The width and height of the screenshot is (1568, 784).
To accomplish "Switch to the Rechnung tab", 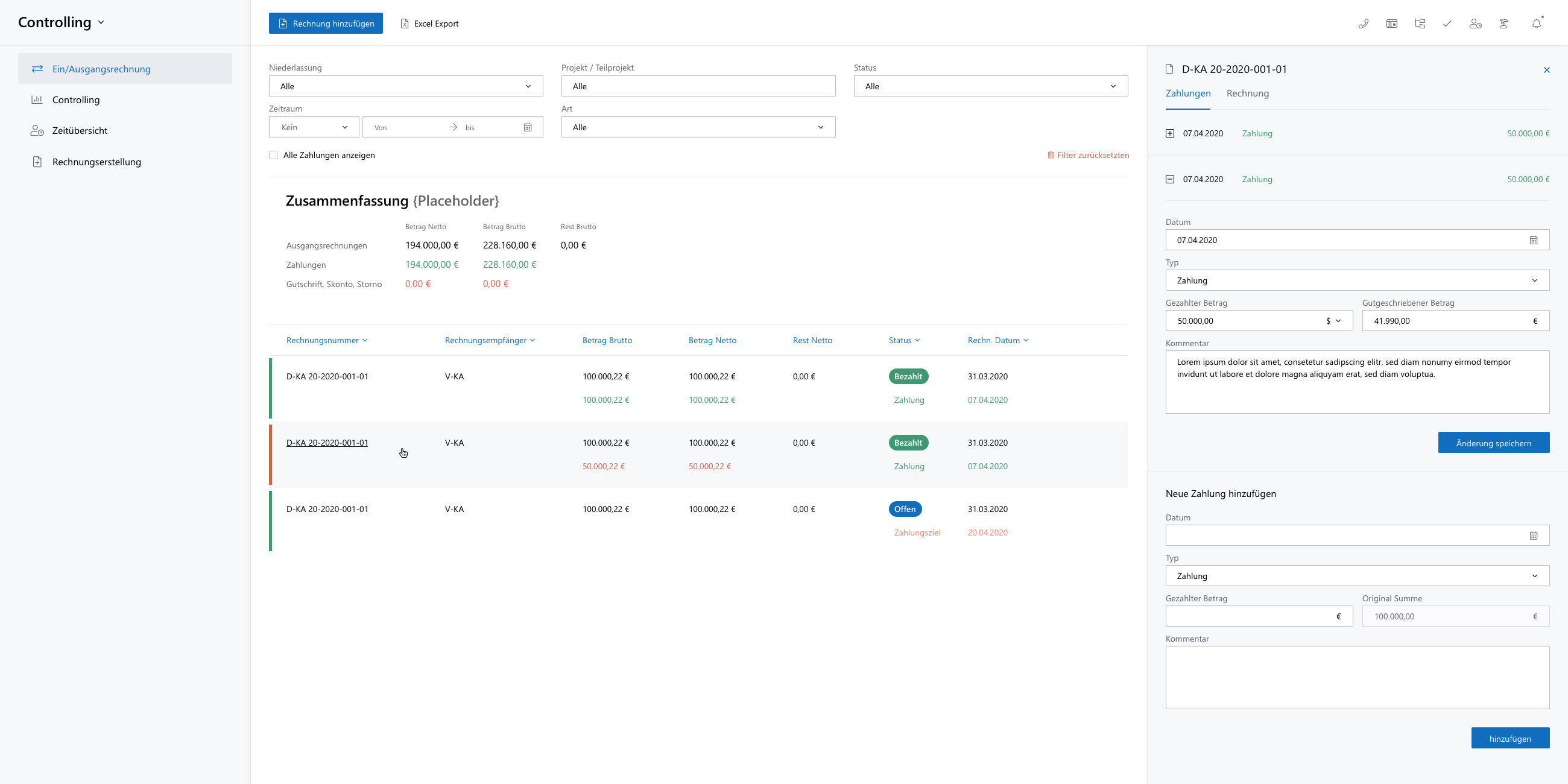I will (x=1247, y=93).
